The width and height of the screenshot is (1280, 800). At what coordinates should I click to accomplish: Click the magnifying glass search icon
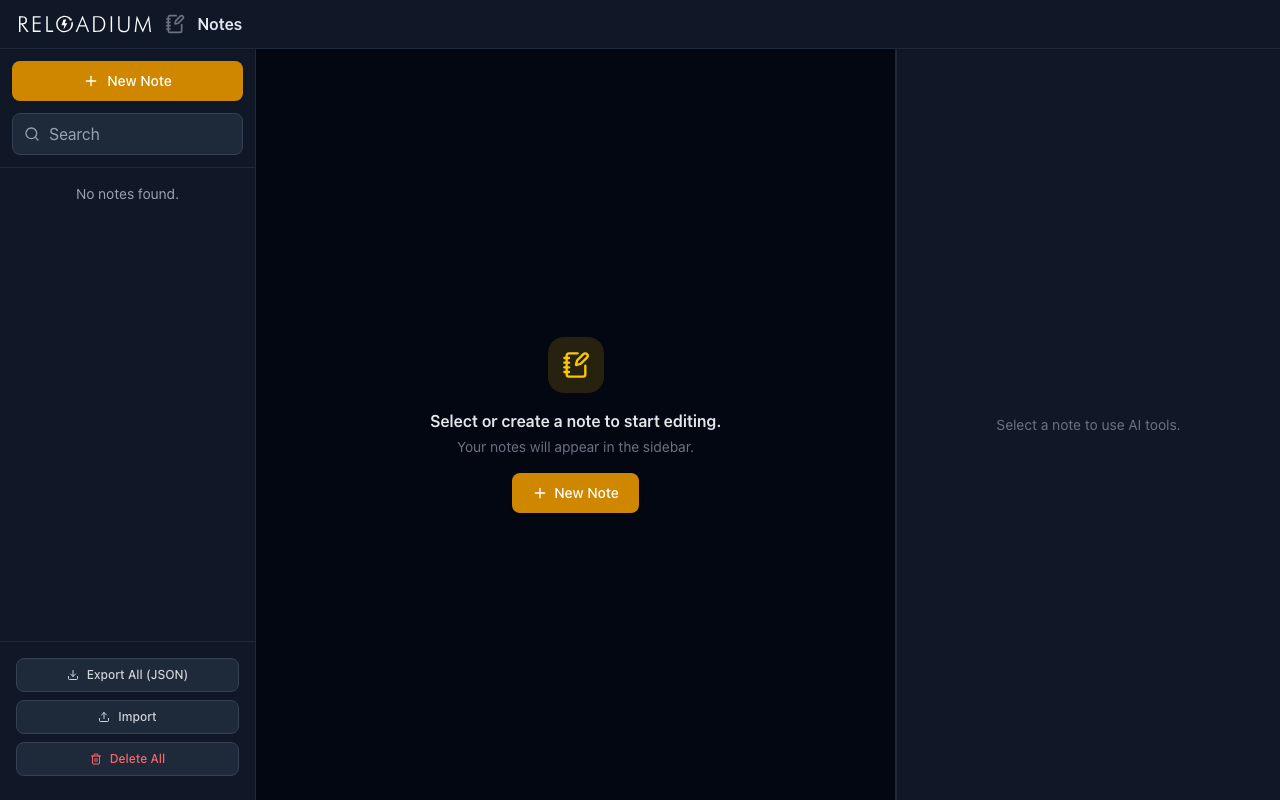click(x=32, y=134)
